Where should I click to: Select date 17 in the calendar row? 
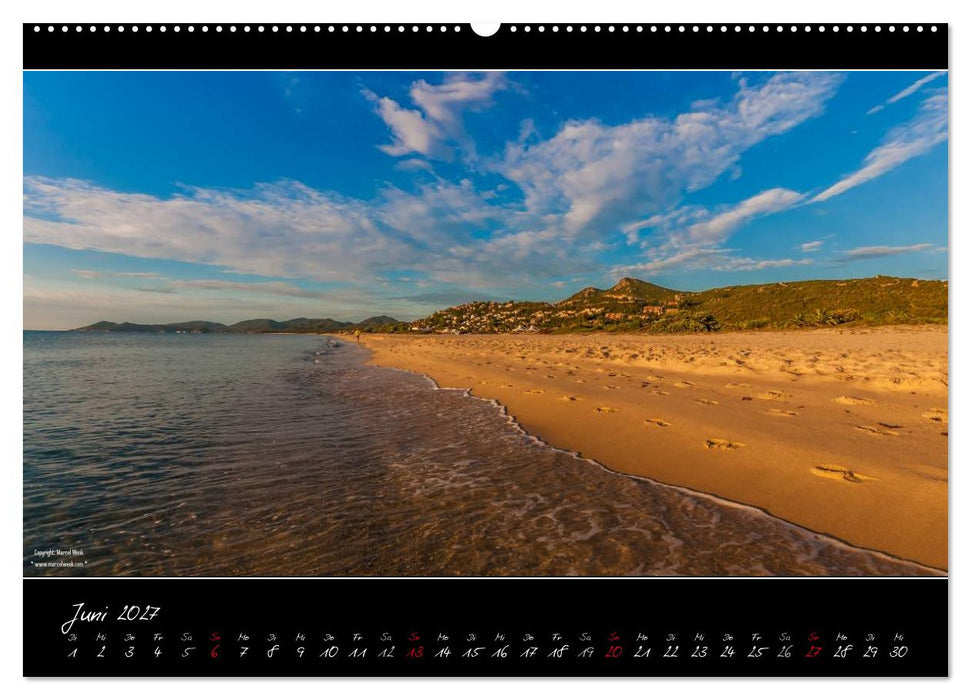[529, 652]
